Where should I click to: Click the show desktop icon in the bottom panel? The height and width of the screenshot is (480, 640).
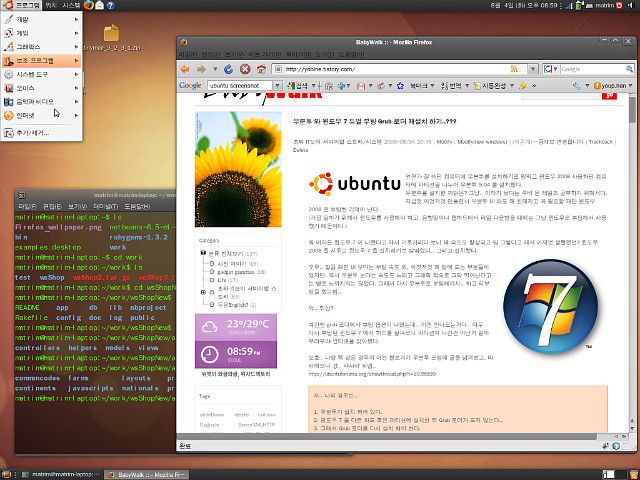[x=7, y=474]
